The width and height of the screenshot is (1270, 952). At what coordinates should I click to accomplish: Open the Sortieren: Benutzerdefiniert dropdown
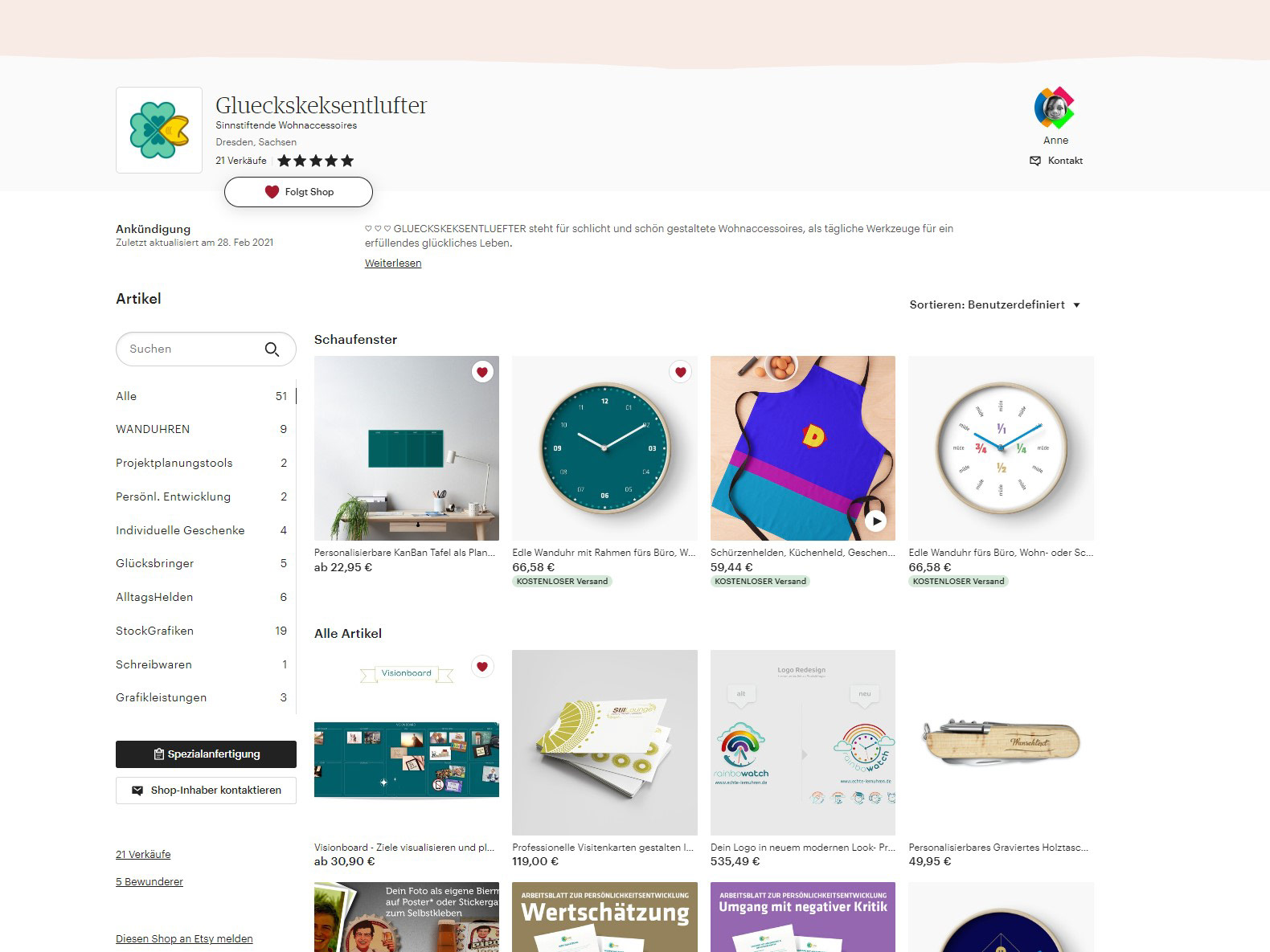point(995,304)
